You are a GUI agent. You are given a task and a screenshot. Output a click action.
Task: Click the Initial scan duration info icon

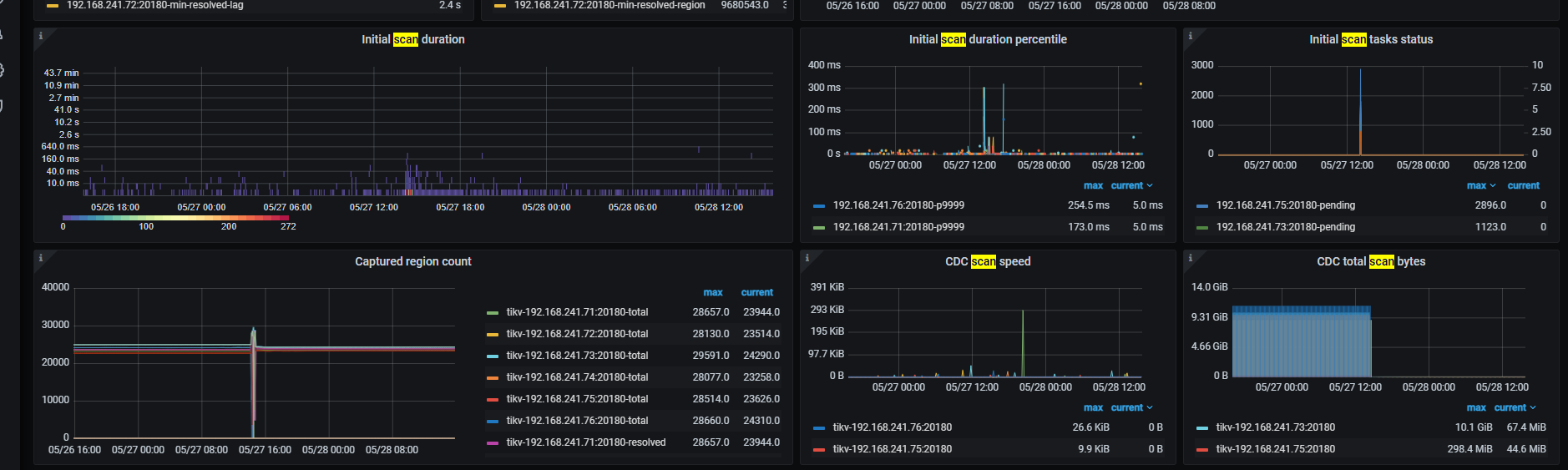41,36
